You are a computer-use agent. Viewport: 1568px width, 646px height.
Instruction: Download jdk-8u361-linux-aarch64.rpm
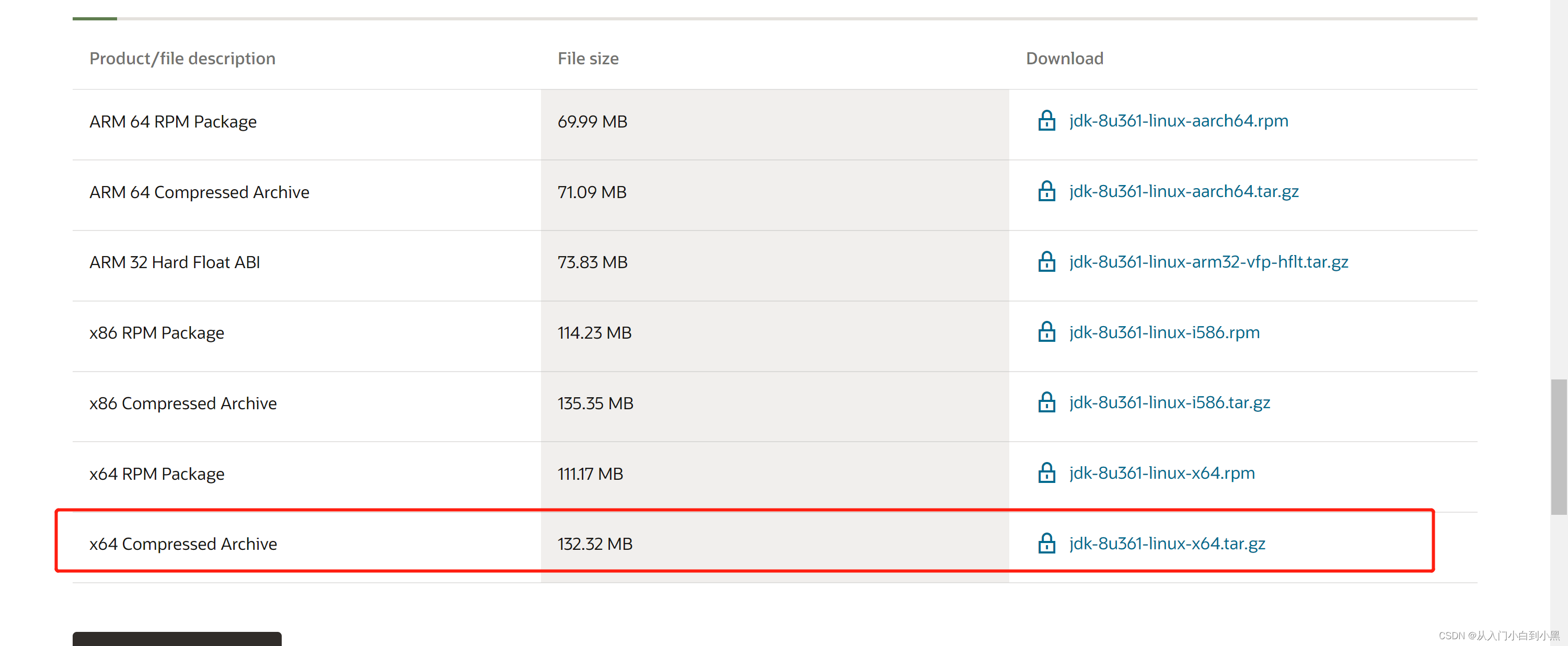tap(1179, 121)
